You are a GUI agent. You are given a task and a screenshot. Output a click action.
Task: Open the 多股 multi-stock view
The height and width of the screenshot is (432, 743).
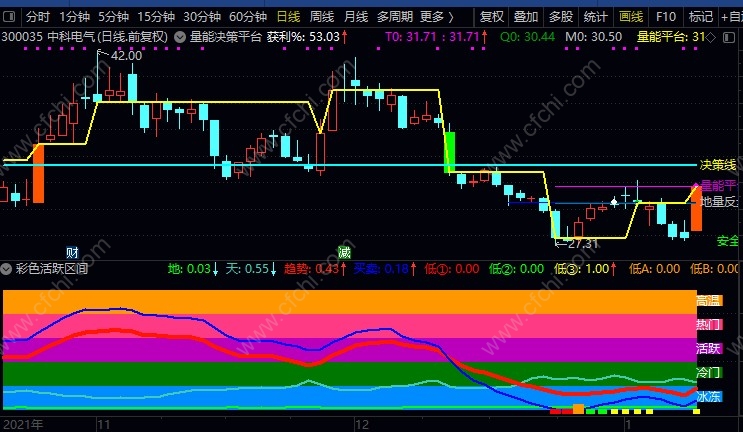(x=561, y=18)
